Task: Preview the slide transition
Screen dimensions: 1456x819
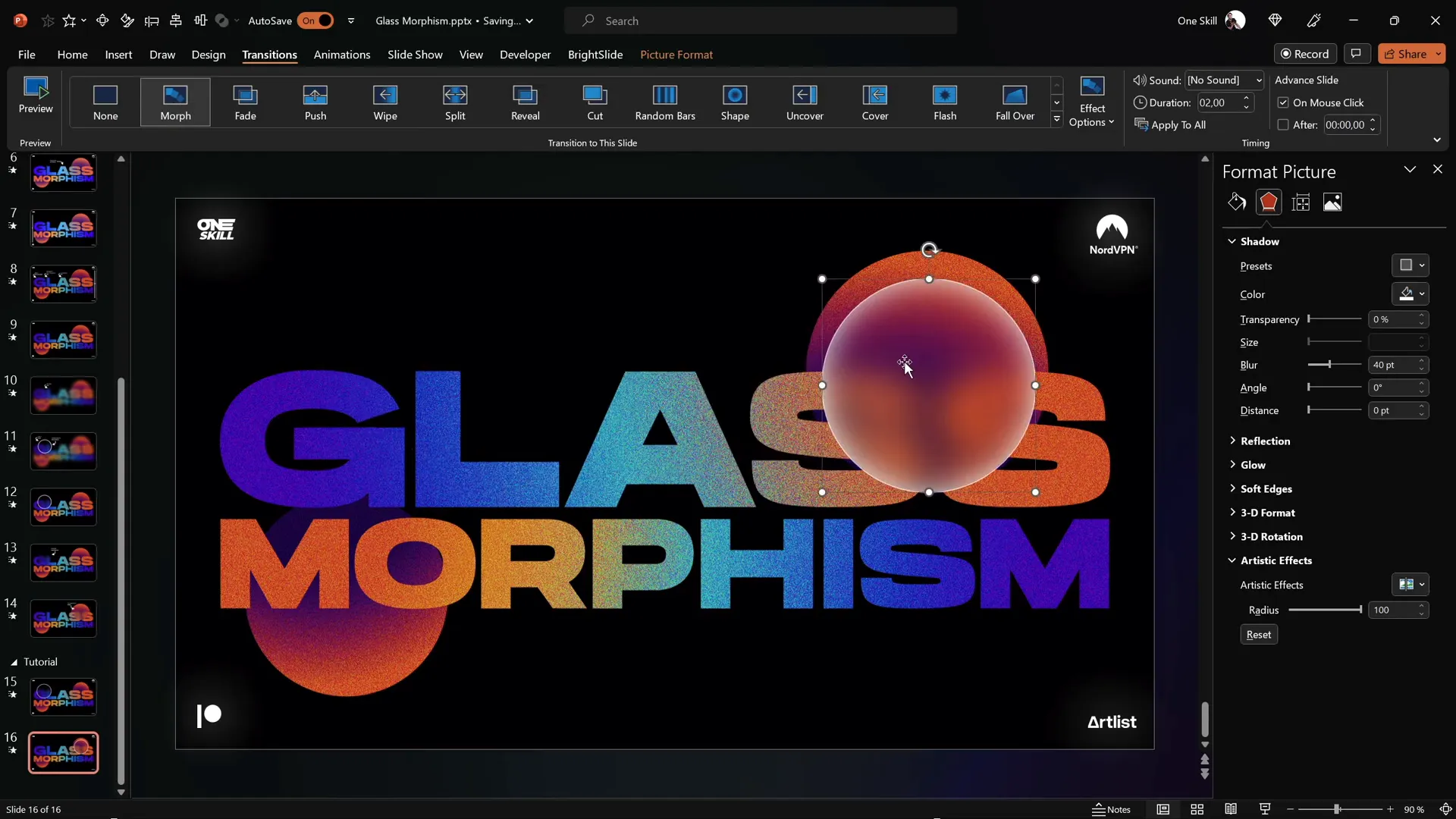Action: tap(36, 96)
